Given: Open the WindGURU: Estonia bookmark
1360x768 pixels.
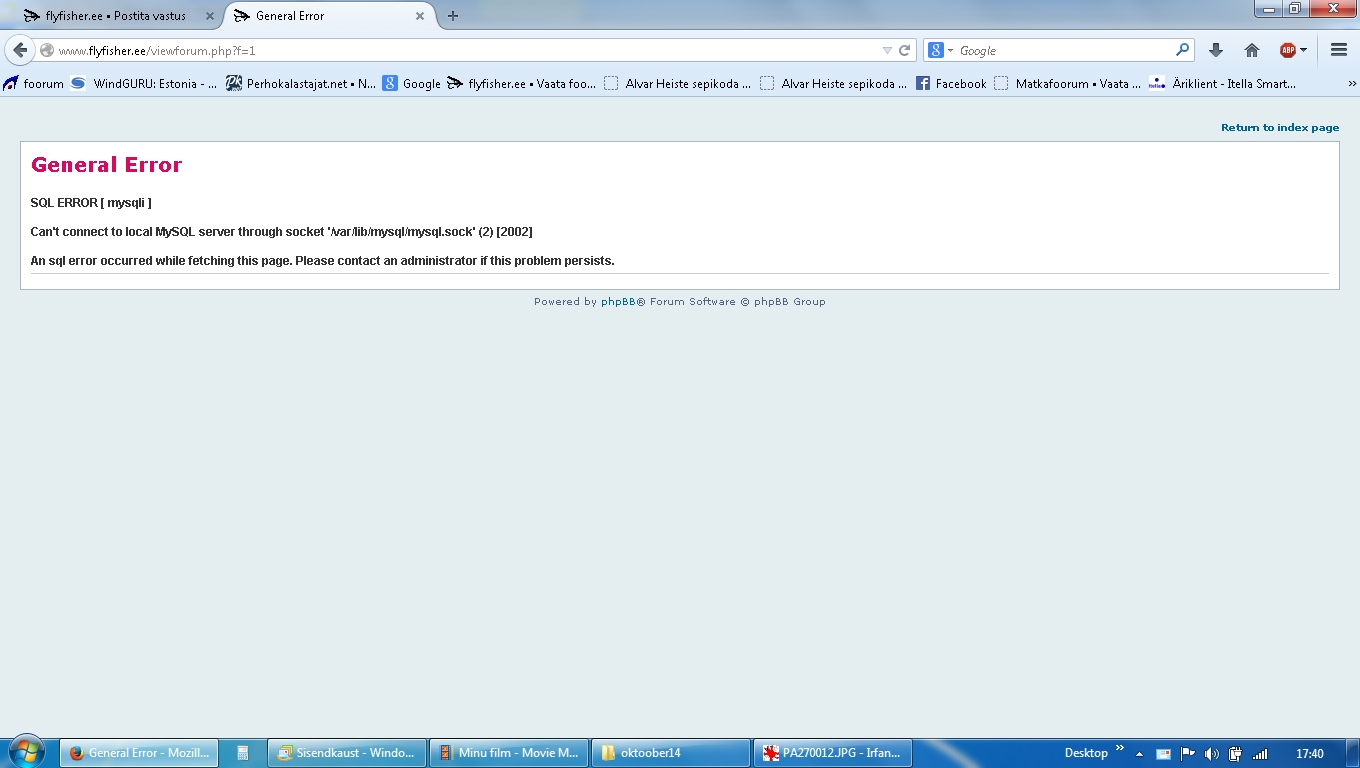Looking at the screenshot, I should [145, 84].
